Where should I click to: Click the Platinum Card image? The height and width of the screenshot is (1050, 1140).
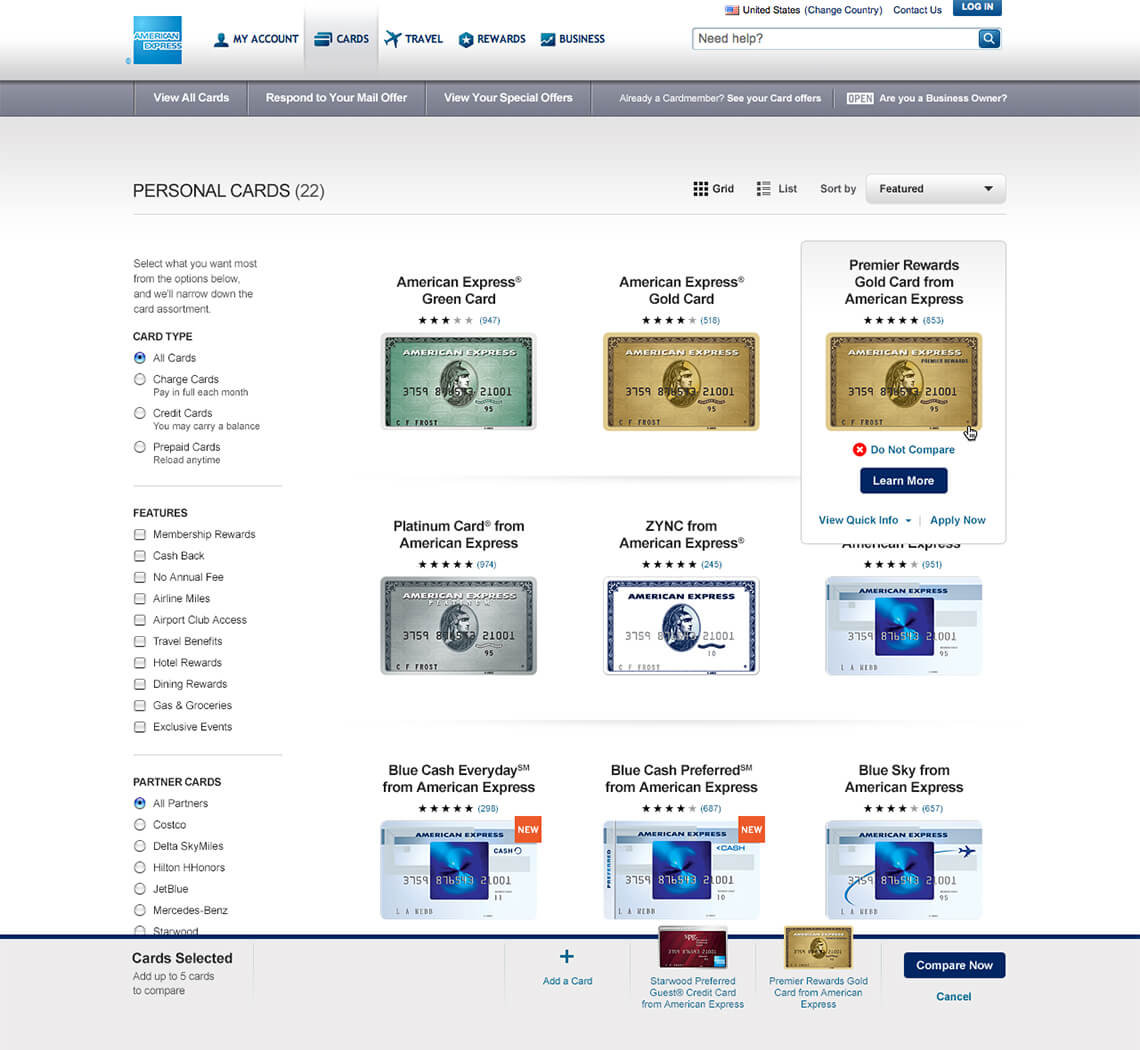(459, 626)
